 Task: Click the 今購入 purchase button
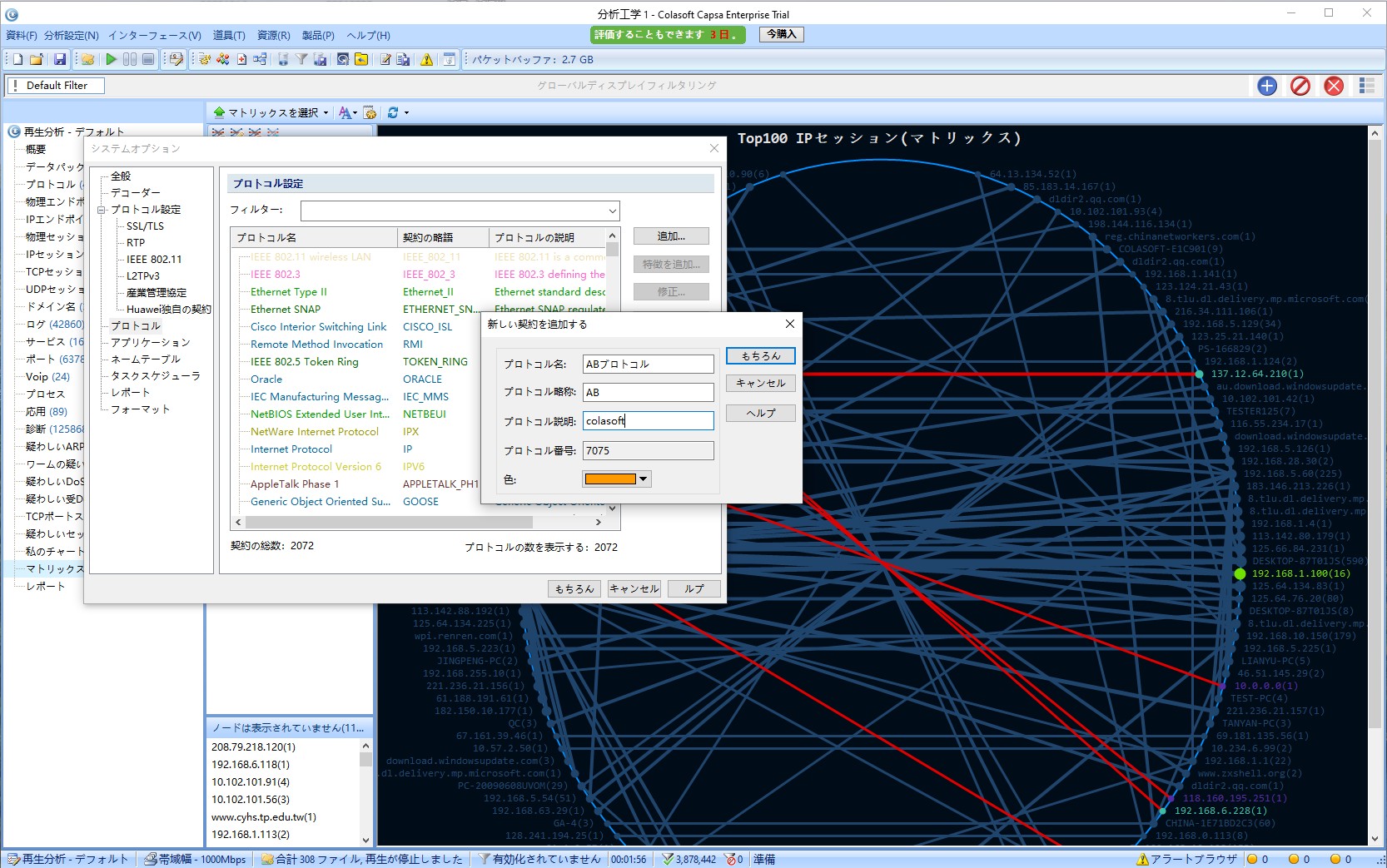(x=781, y=34)
